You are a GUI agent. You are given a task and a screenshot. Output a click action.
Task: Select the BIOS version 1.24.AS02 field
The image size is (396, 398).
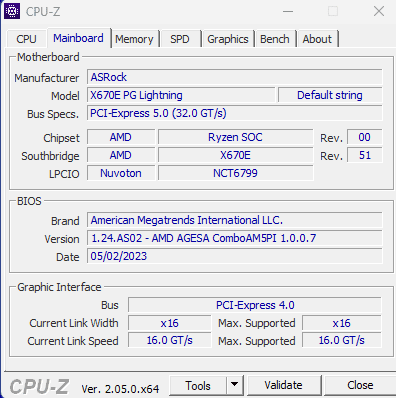235,238
